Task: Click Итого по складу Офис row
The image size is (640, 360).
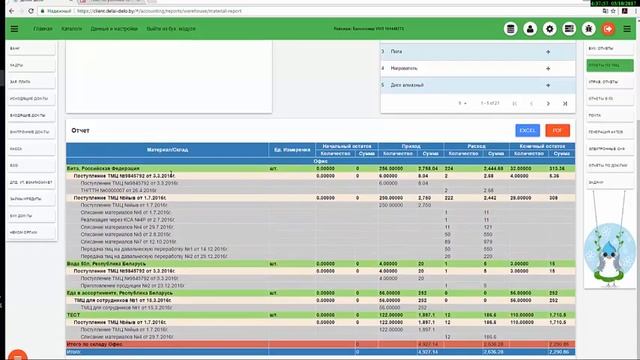Action: (320, 344)
